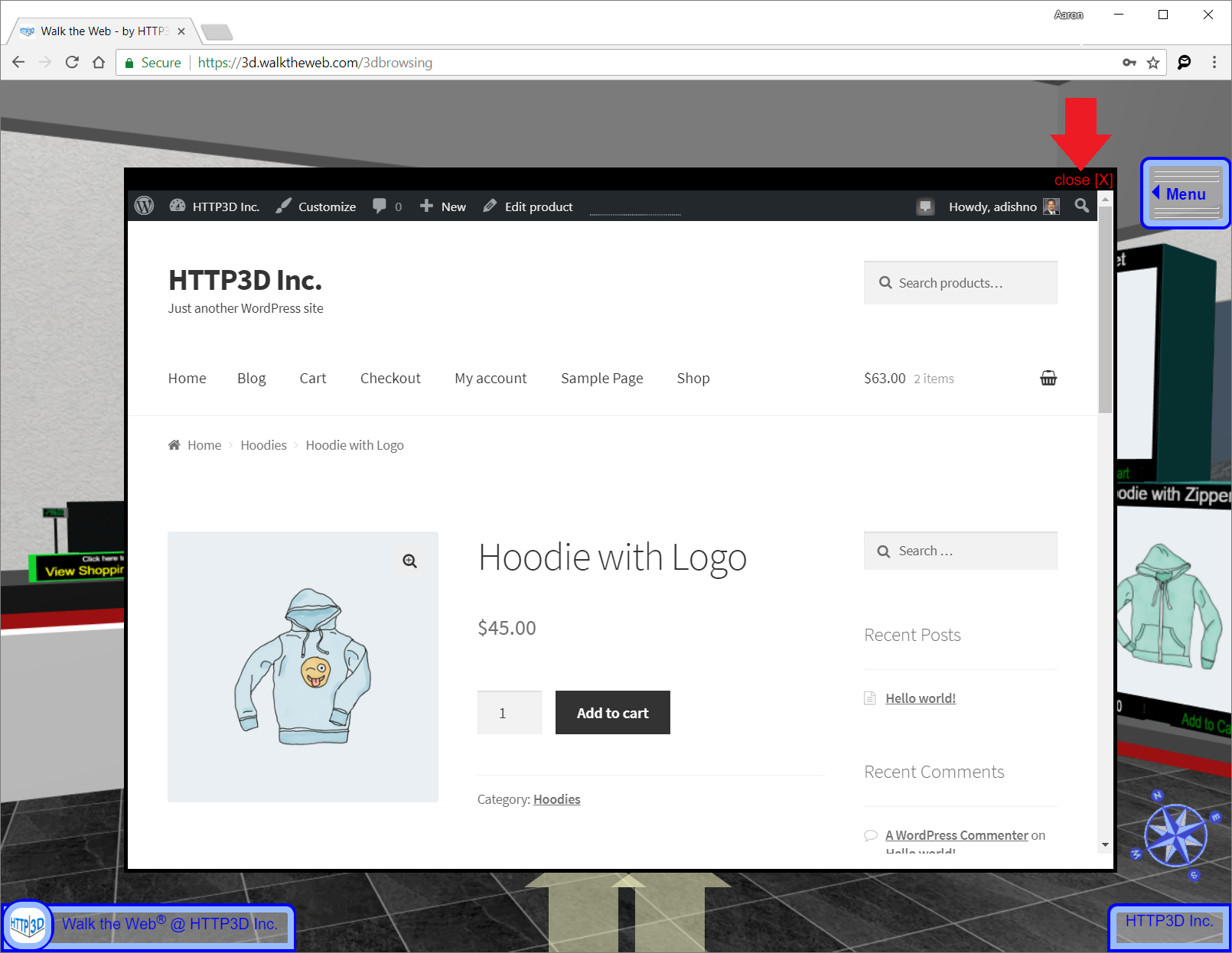The width and height of the screenshot is (1232, 953).
Task: Click the Hoodies breadcrumb link
Action: point(263,445)
